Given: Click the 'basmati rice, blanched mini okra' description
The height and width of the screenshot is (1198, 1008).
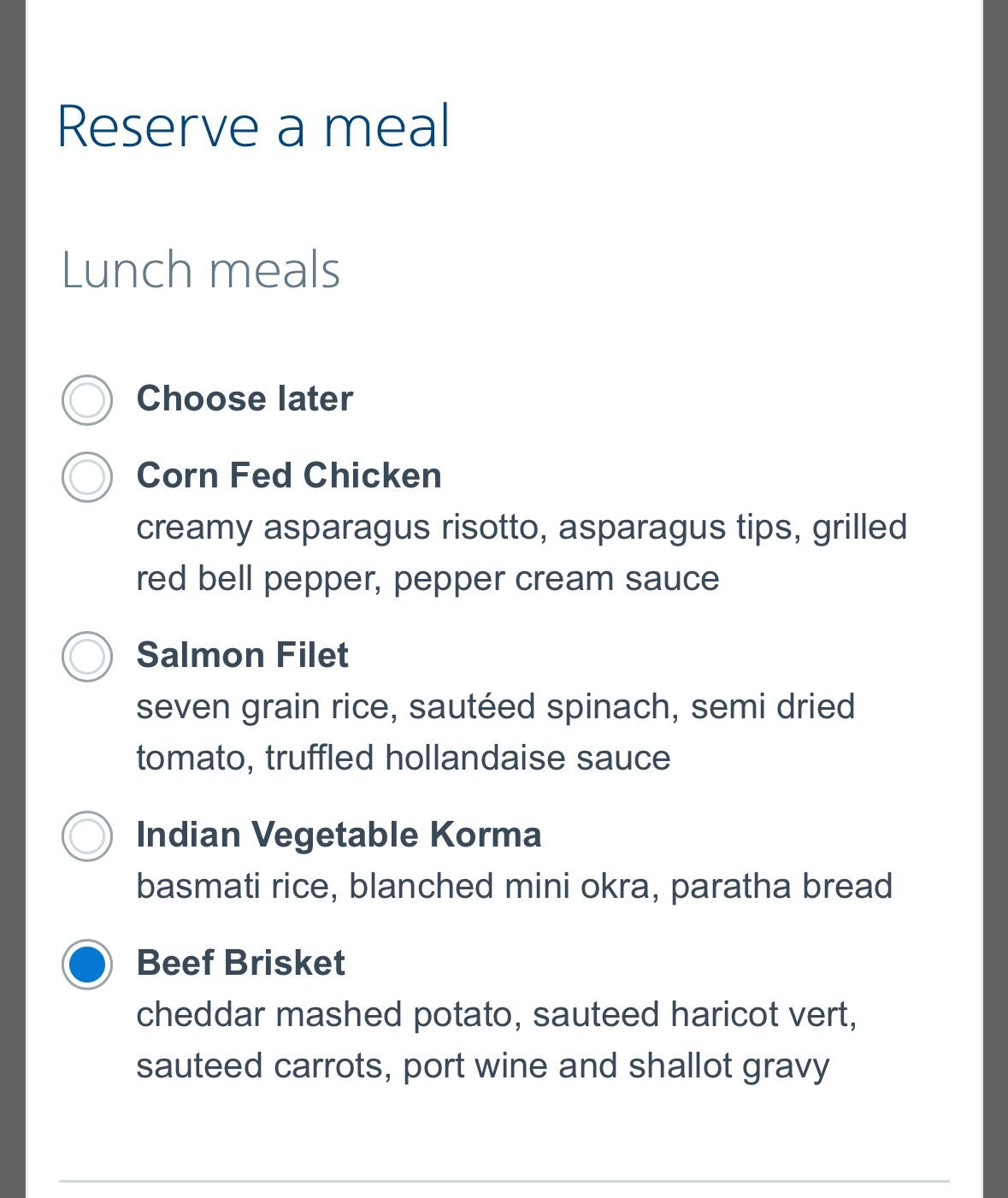Looking at the screenshot, I should 514,886.
